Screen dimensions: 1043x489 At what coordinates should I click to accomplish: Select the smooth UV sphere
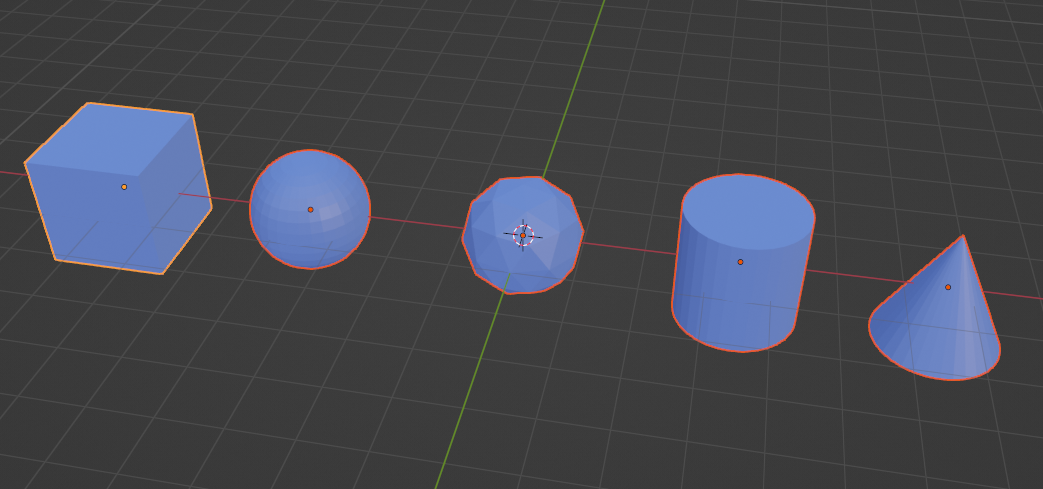(x=310, y=210)
